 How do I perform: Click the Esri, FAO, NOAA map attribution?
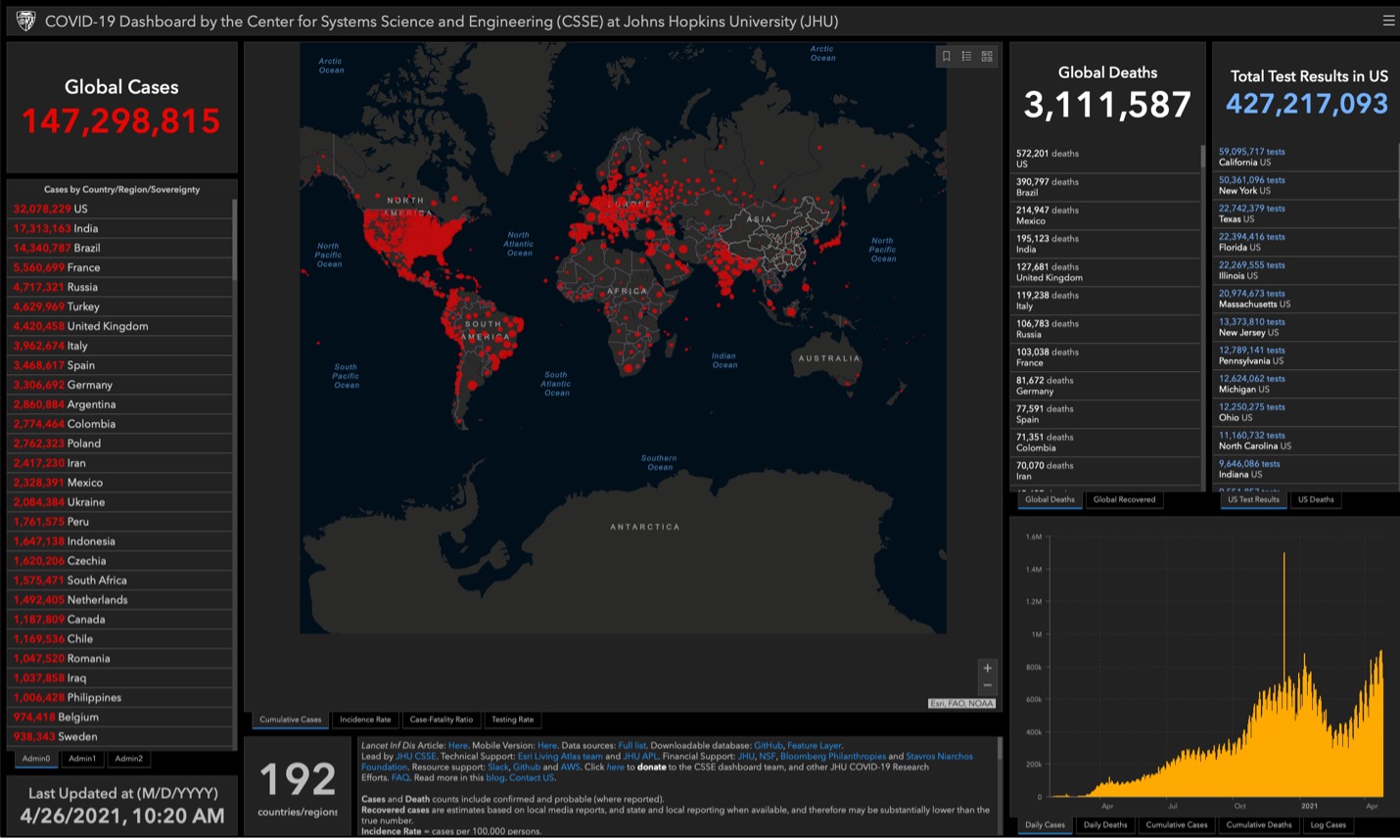pos(961,704)
